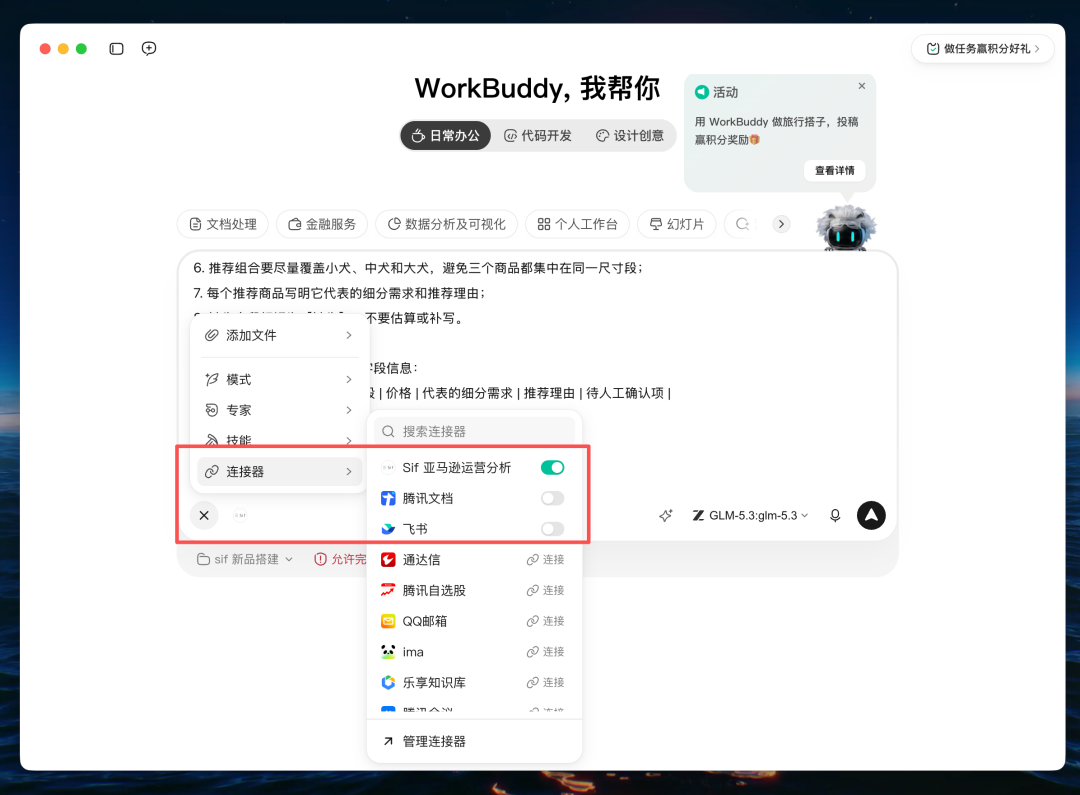
Task: Click the 腾讯文档 app icon
Action: 388,498
